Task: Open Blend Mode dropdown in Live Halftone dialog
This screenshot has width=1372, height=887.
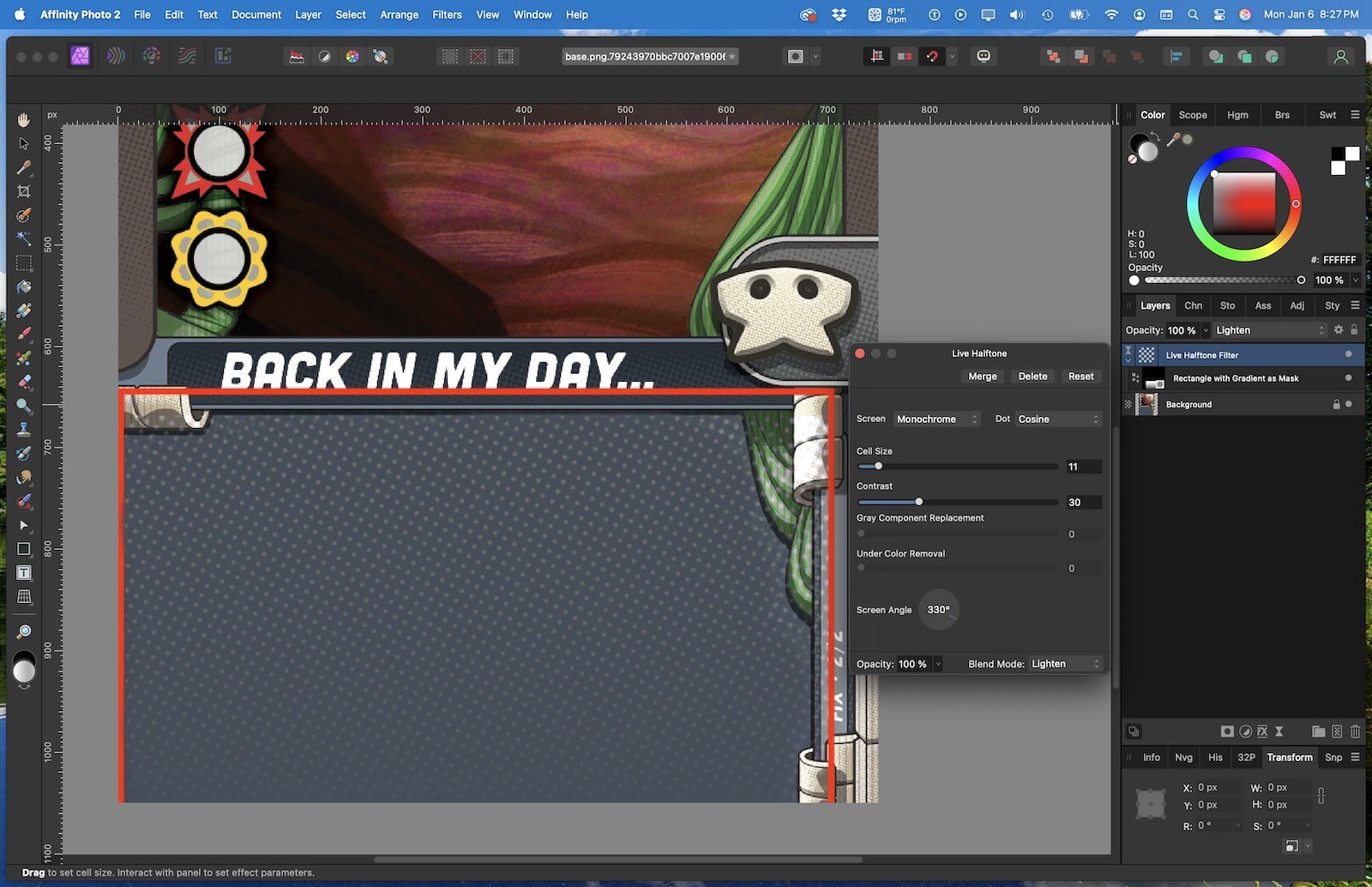Action: coord(1065,664)
